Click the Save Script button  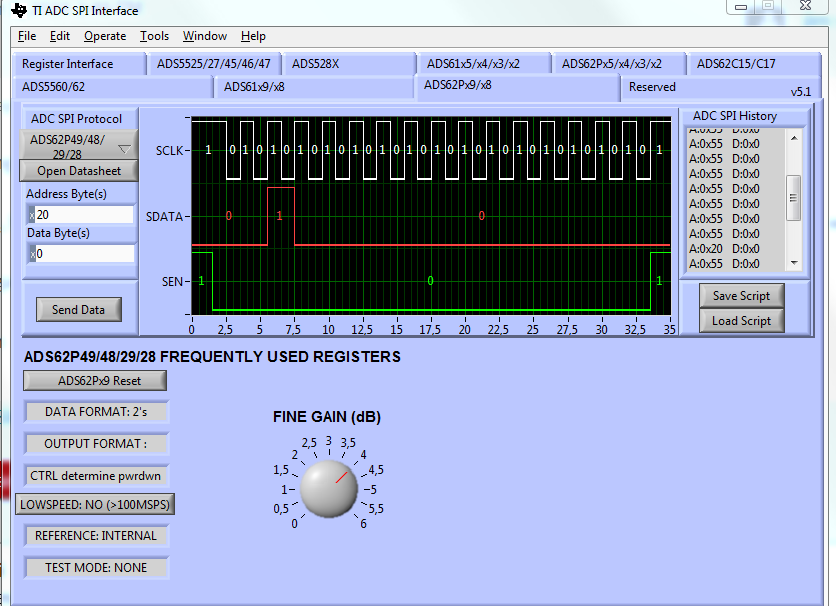(x=741, y=296)
